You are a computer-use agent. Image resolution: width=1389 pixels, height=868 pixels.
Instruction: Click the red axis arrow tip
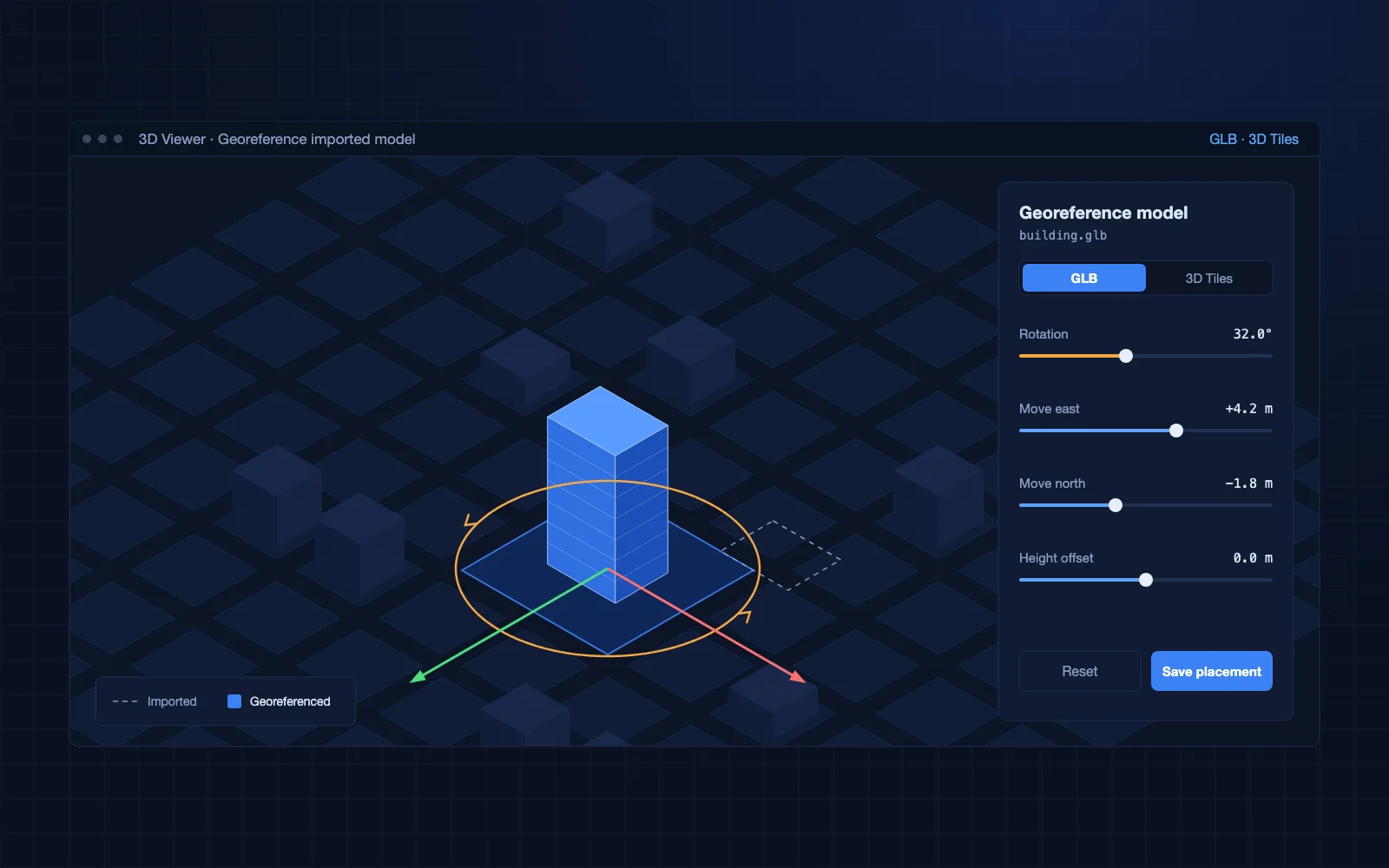pos(798,676)
